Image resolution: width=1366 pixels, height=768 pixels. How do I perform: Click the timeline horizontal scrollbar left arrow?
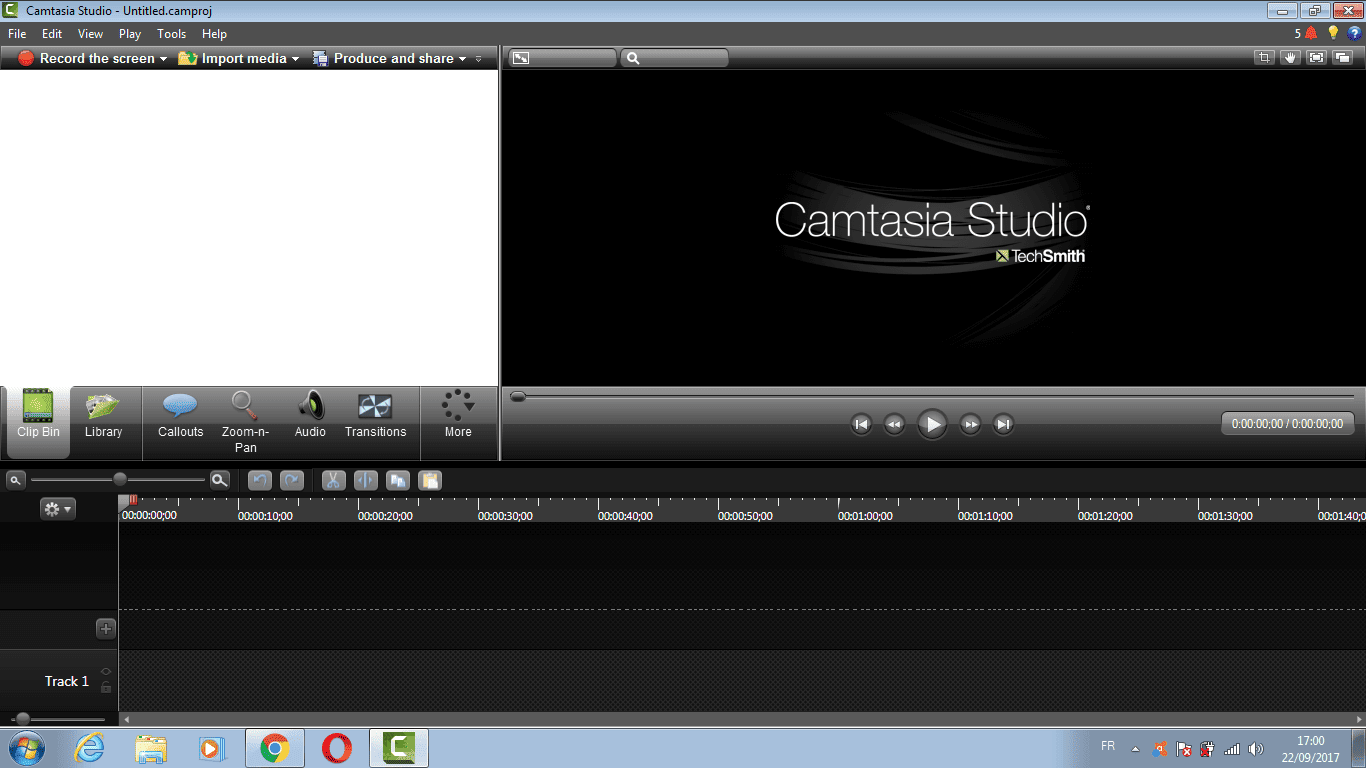(125, 719)
